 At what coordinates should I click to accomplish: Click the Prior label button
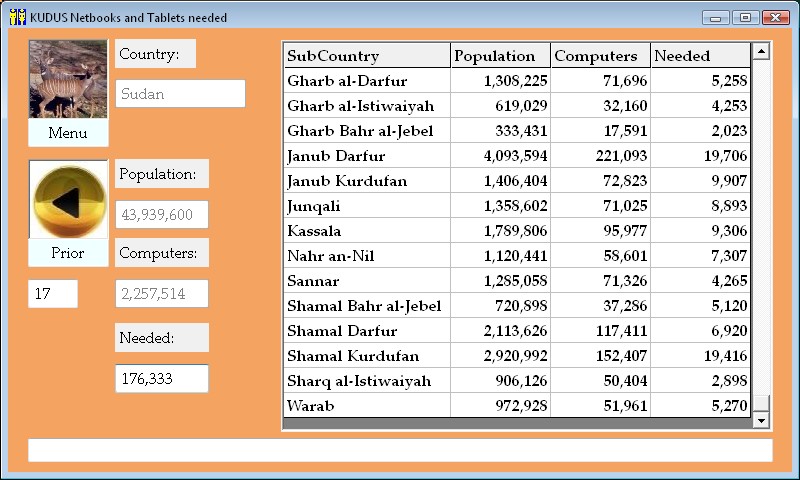(68, 253)
